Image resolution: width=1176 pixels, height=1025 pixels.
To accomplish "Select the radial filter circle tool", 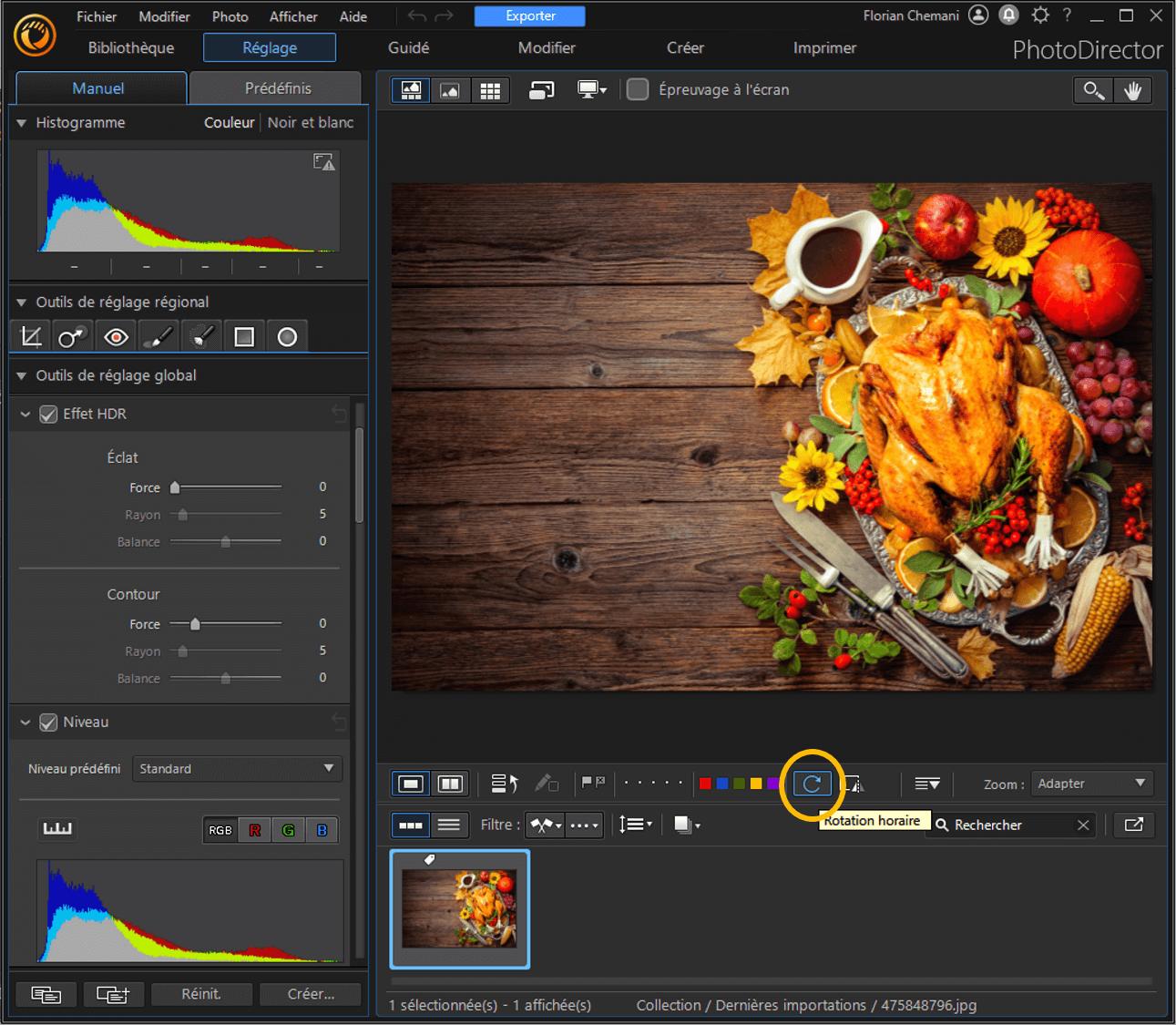I will (287, 337).
